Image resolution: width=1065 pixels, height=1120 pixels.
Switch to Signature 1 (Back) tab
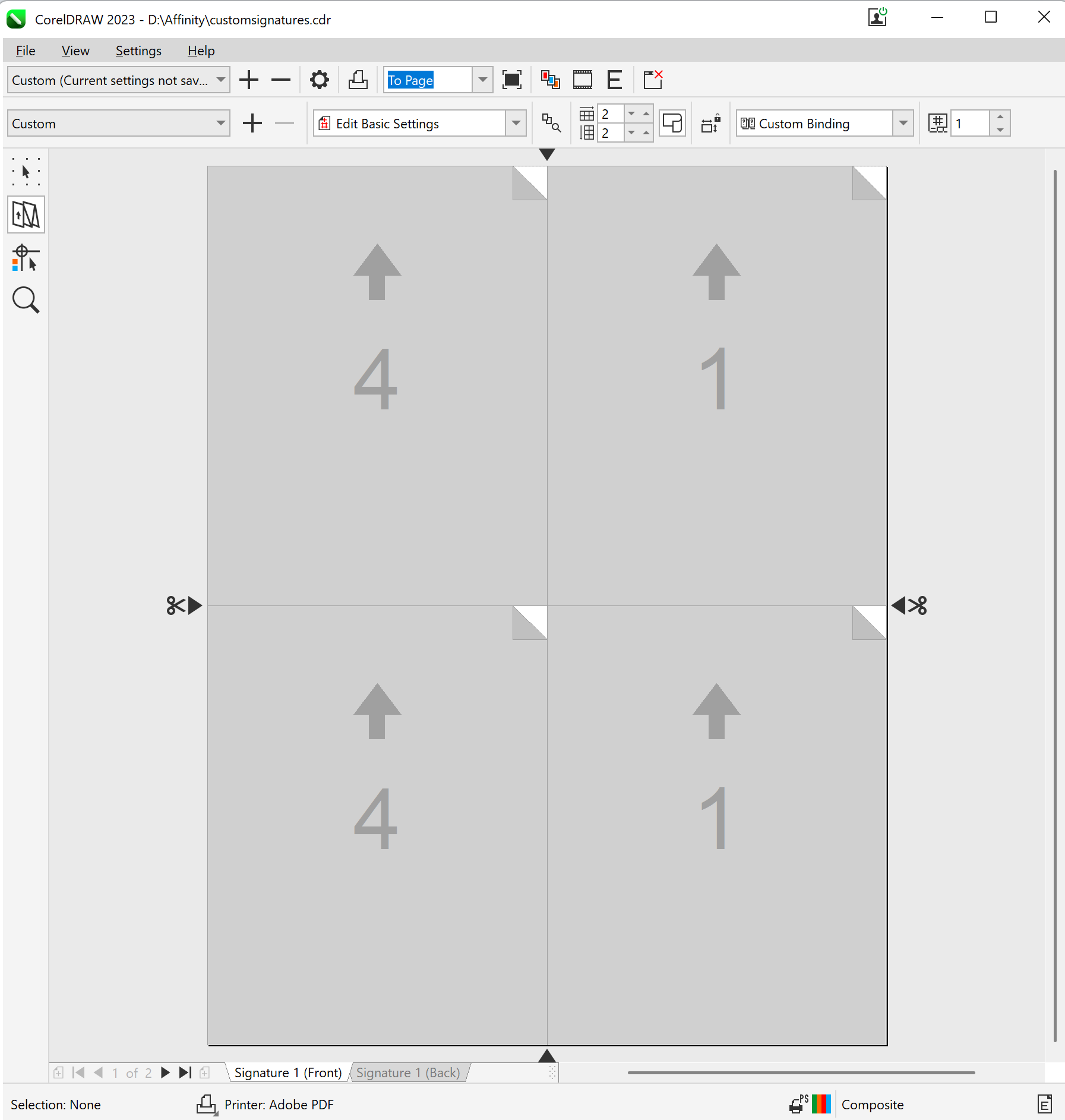pos(408,1072)
